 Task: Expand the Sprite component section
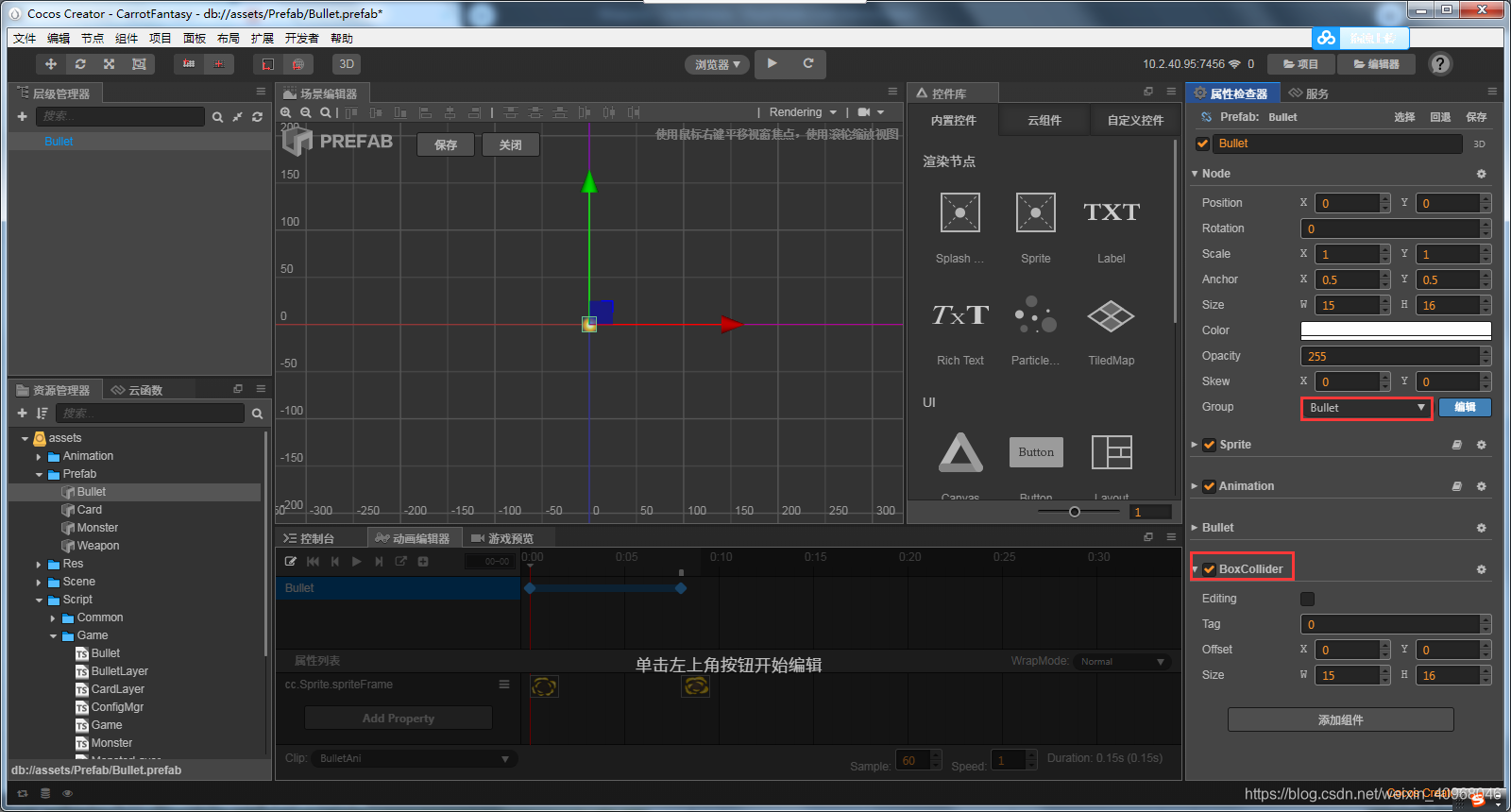tap(1195, 445)
